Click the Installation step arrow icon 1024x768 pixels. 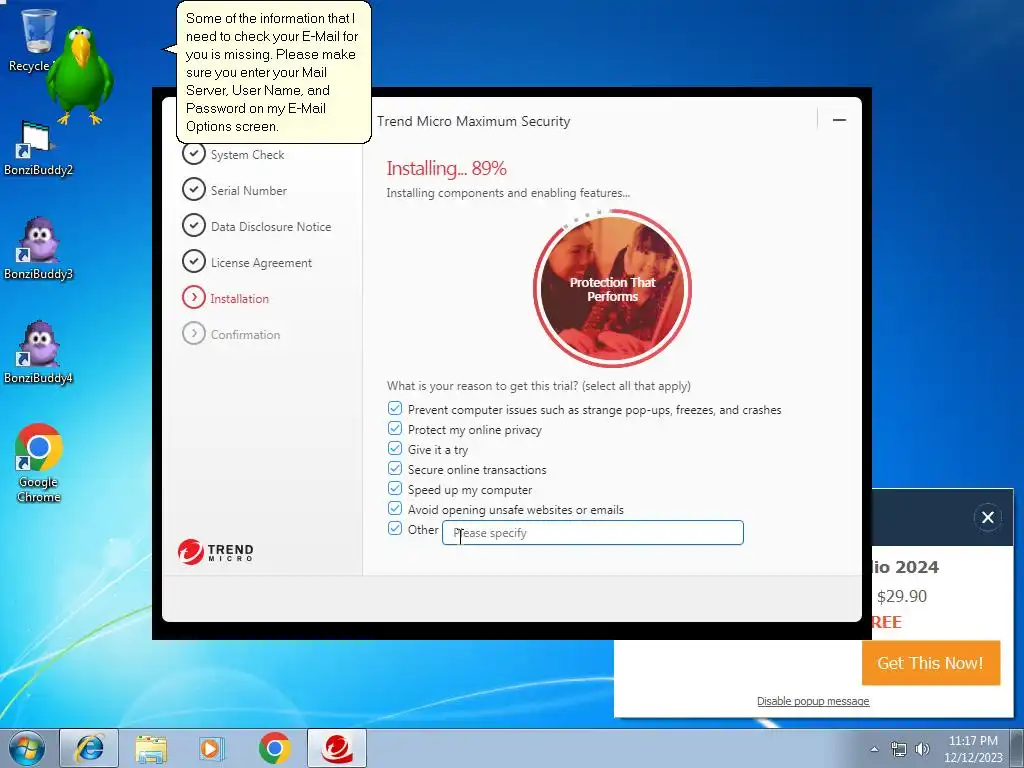point(193,297)
